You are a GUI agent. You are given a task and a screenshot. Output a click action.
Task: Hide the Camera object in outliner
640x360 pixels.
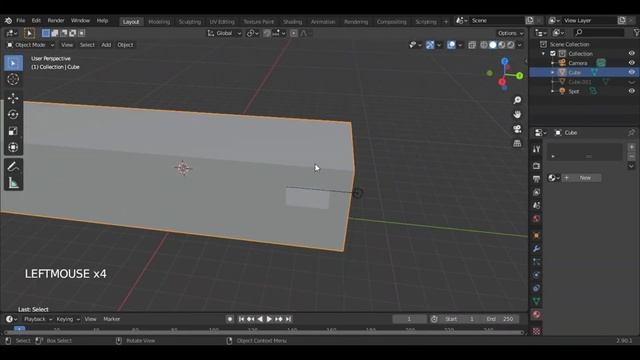[x=631, y=63]
